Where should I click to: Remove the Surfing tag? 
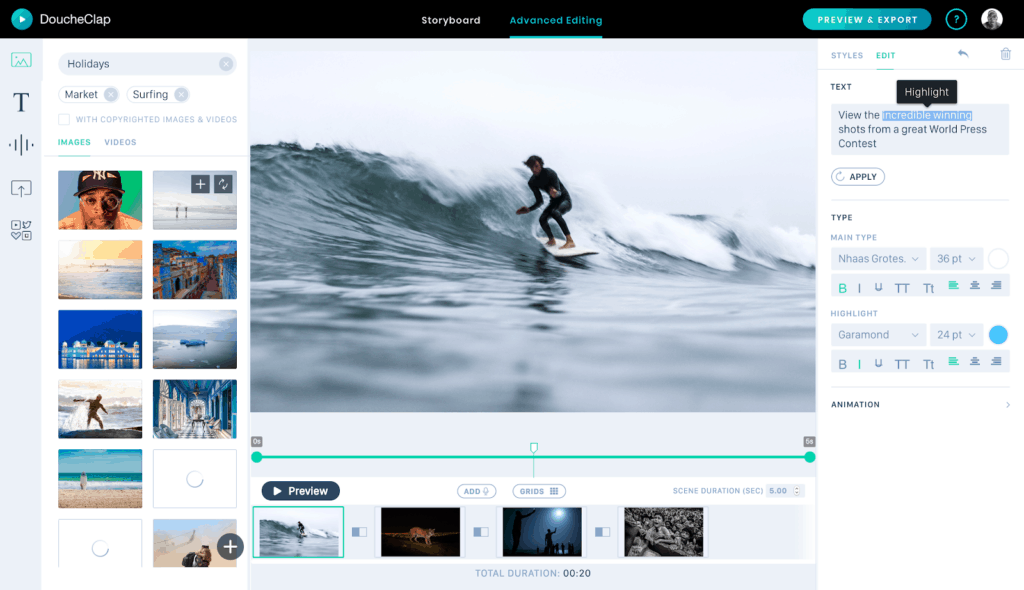pos(181,95)
